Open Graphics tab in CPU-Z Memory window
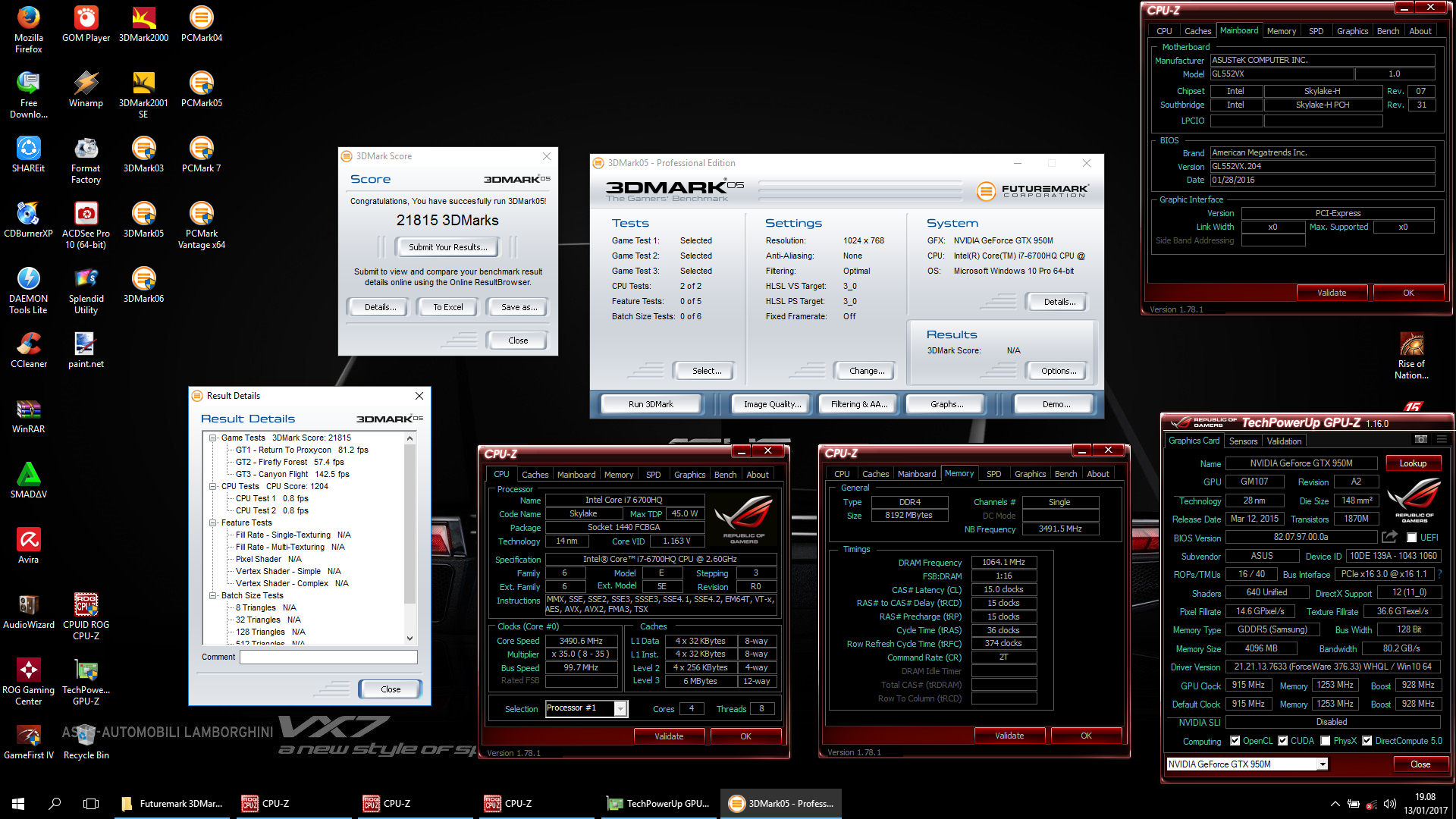The width and height of the screenshot is (1456, 819). point(1030,474)
